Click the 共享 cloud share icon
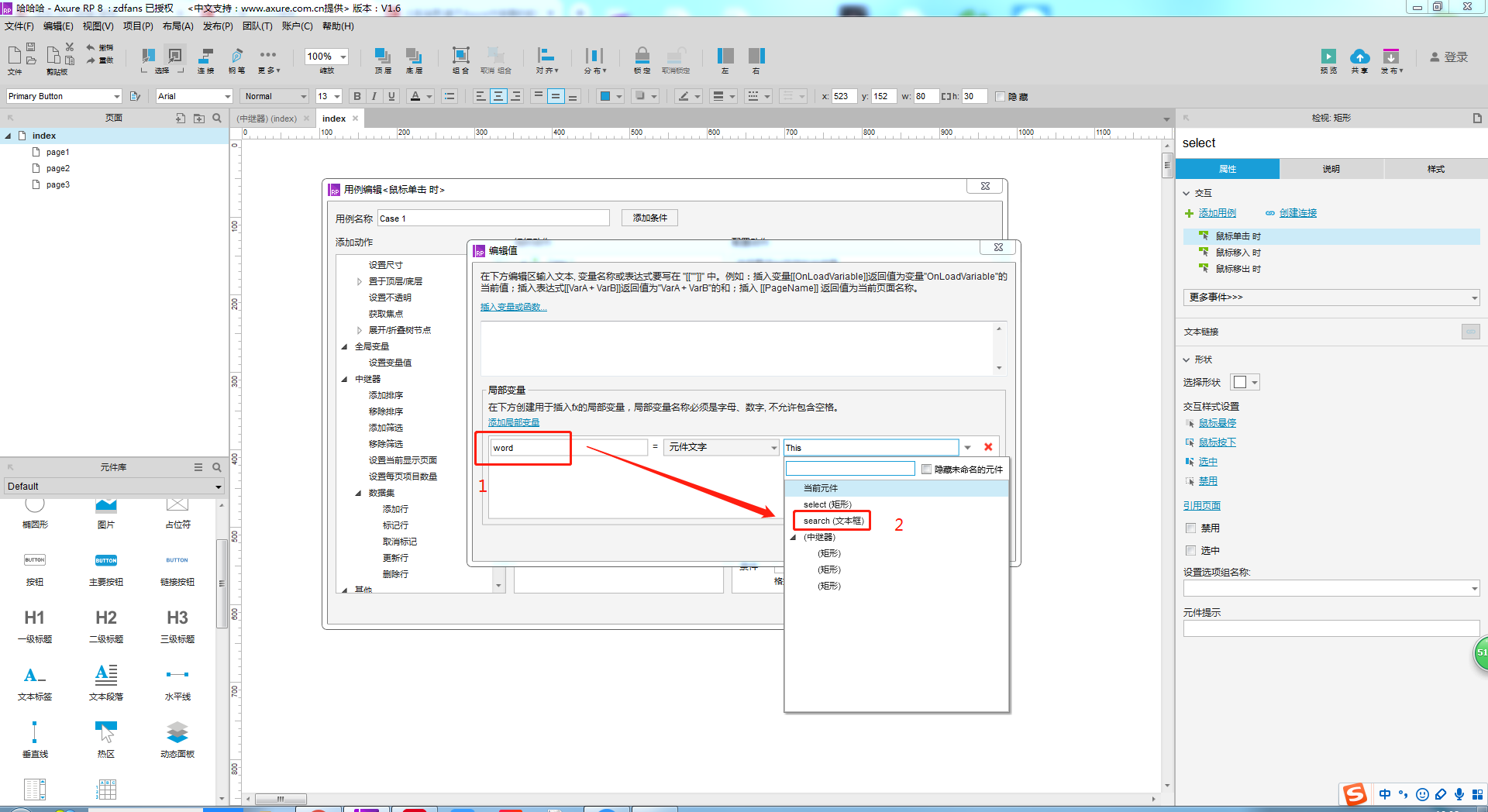 1359,56
